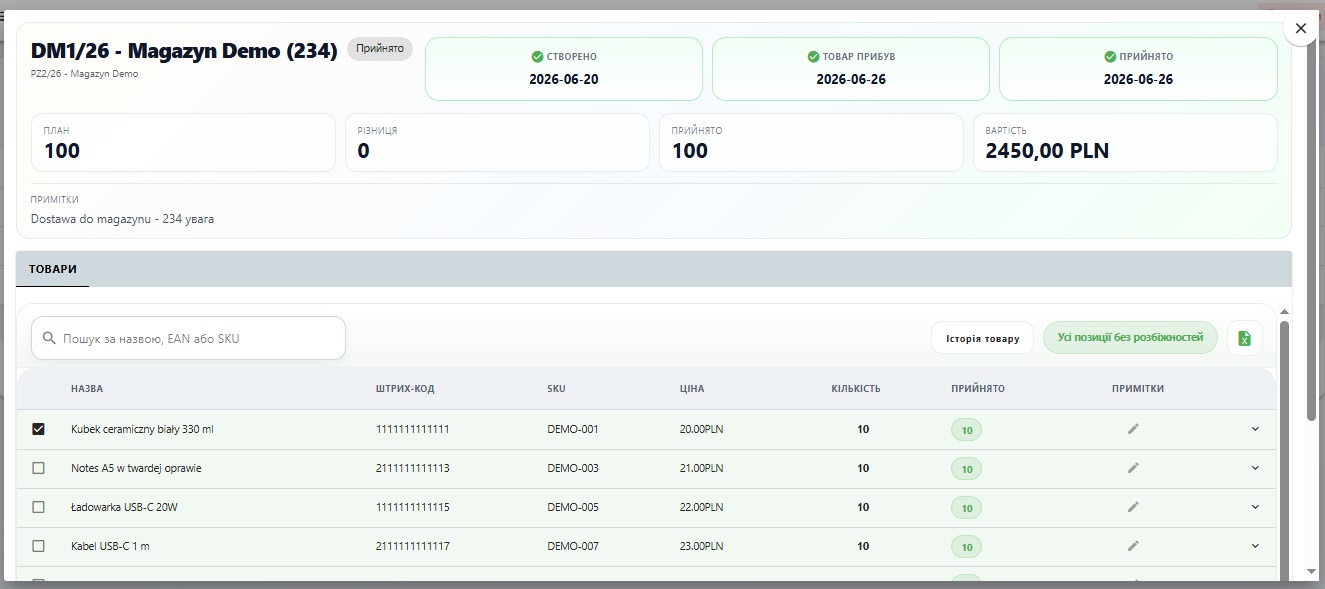Screen dimensions: 1325x589
Task: Open the Товари tab
Action: [53, 269]
